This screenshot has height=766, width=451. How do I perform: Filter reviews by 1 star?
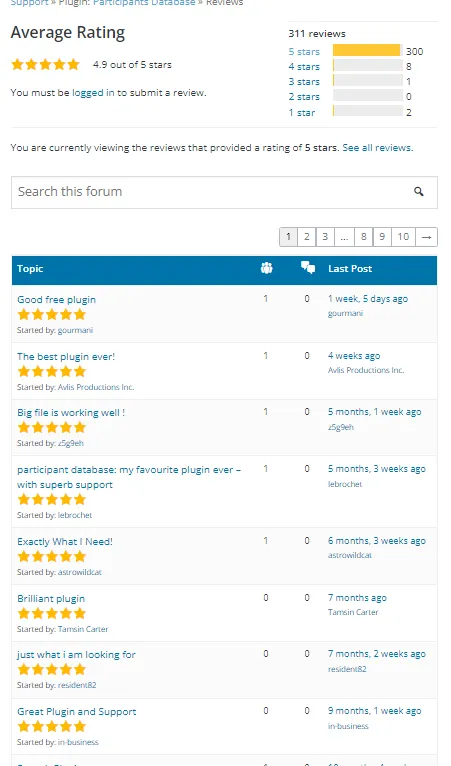click(x=301, y=112)
